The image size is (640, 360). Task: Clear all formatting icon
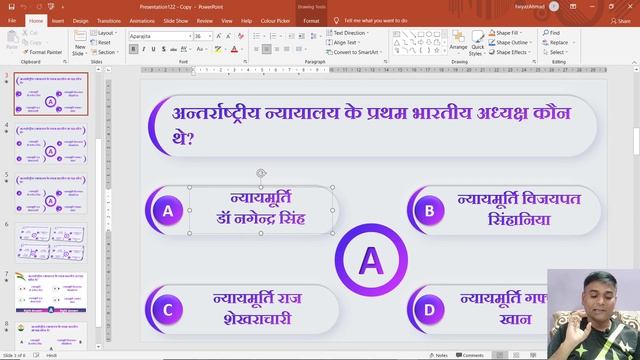click(241, 36)
